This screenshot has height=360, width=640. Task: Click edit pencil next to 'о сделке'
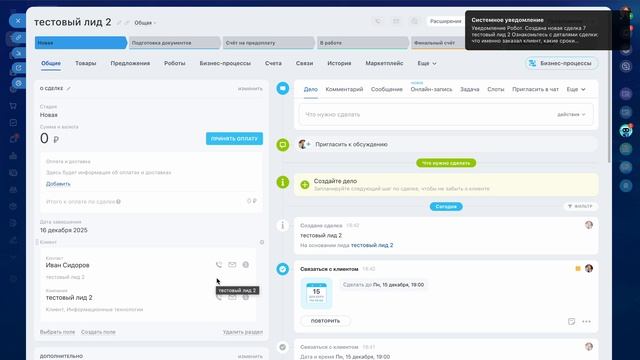(x=69, y=88)
